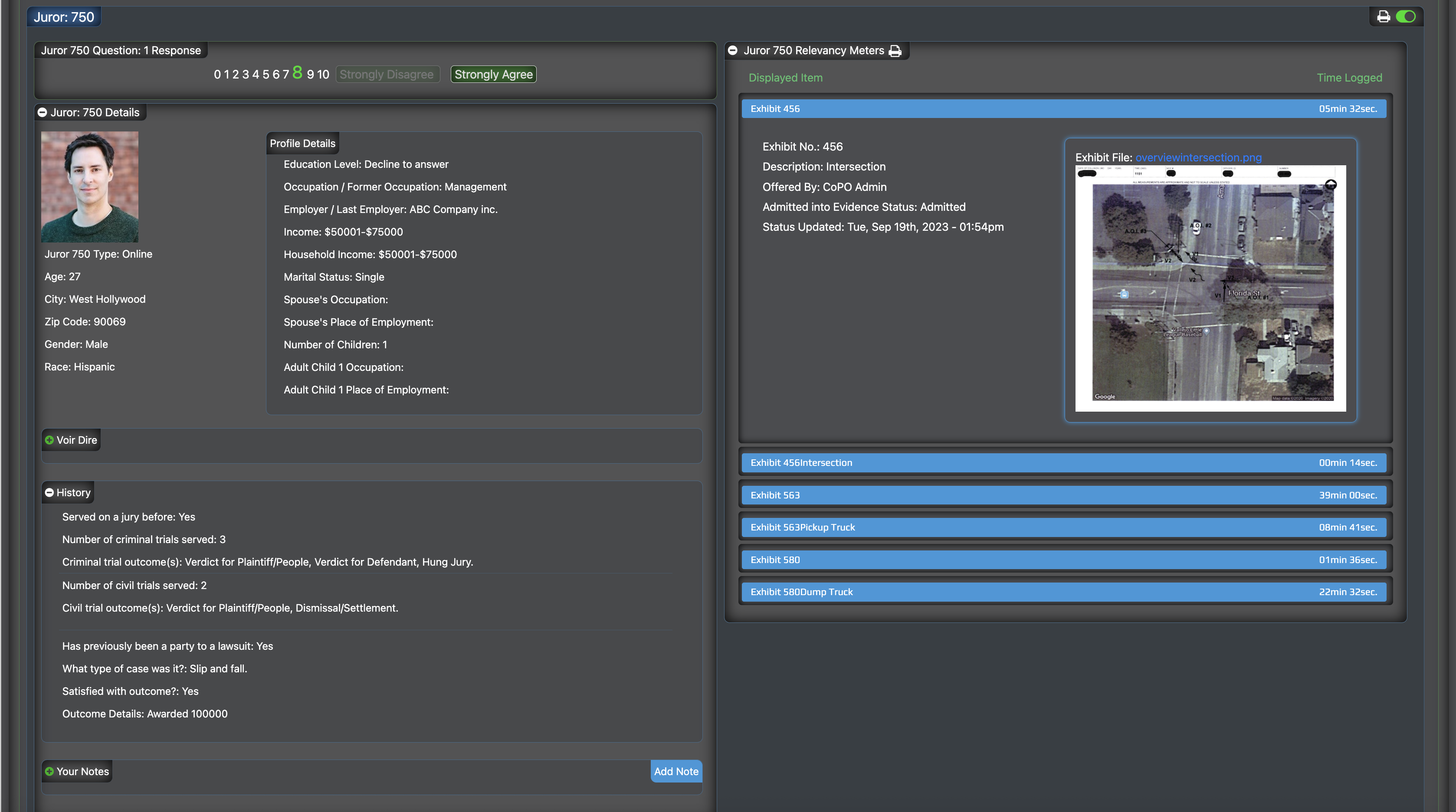Expand Your Notes plus icon
The width and height of the screenshot is (1456, 812).
point(49,771)
